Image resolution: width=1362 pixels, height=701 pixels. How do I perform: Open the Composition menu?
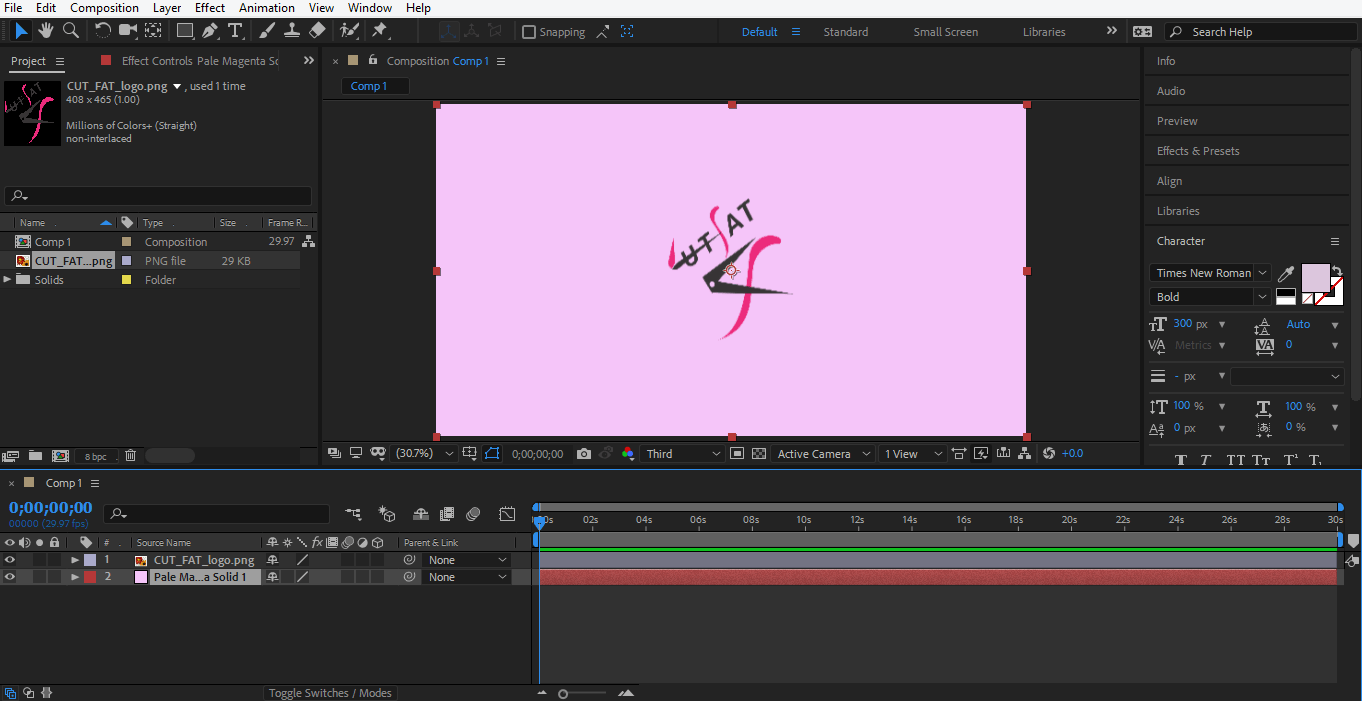(x=104, y=8)
